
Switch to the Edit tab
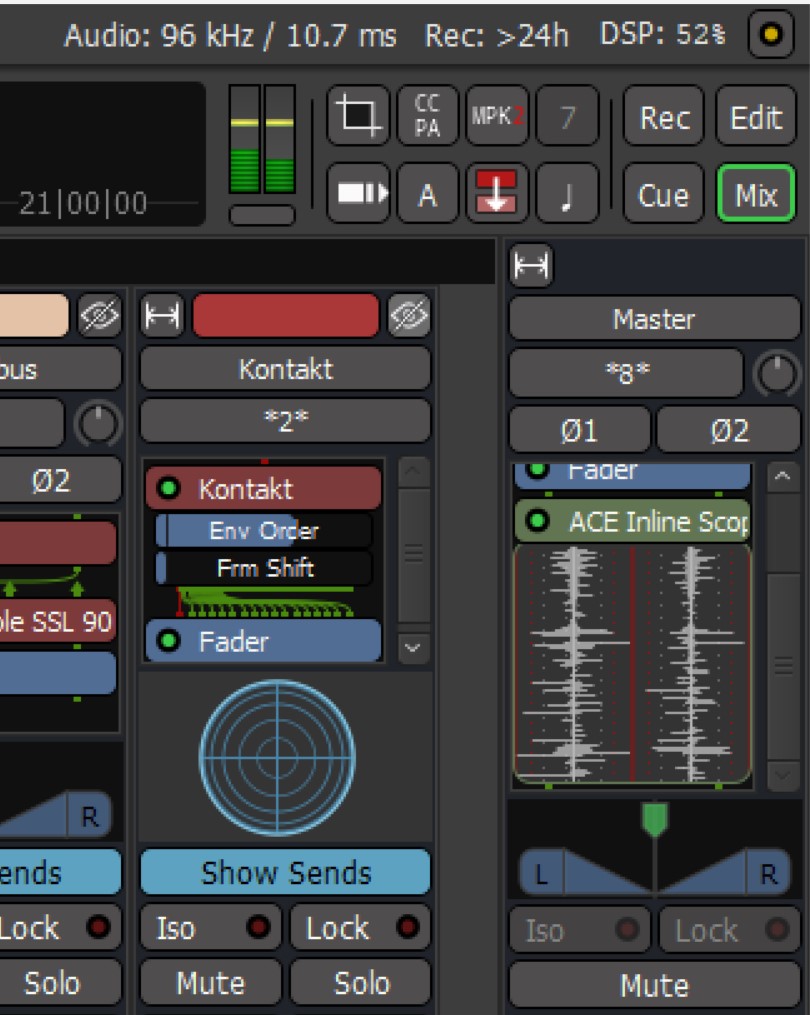(x=756, y=117)
